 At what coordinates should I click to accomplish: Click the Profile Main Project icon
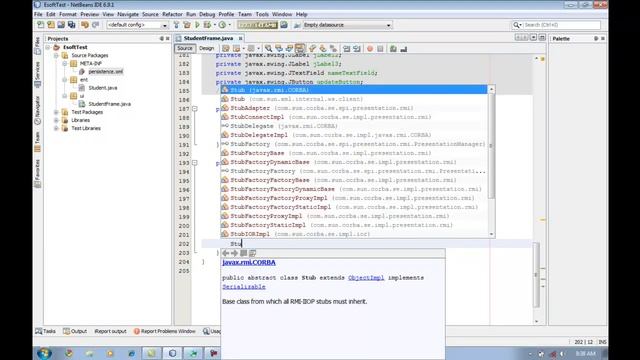click(222, 25)
